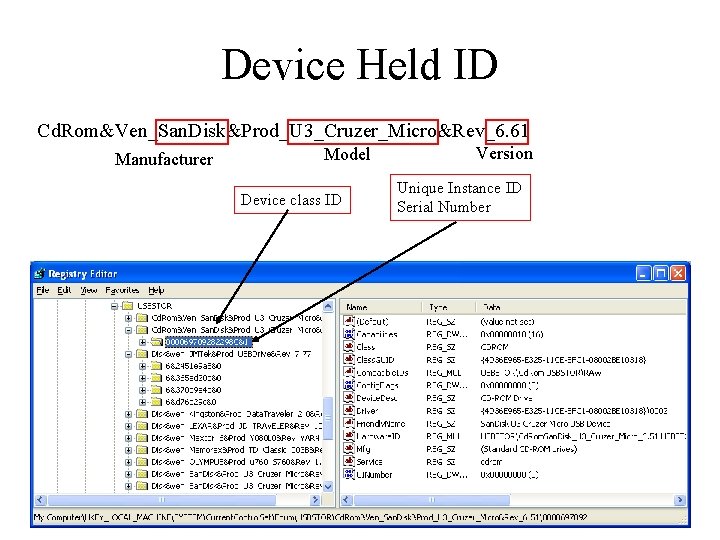
Task: Click the values pane scrollbar right arrow
Action: (x=680, y=500)
